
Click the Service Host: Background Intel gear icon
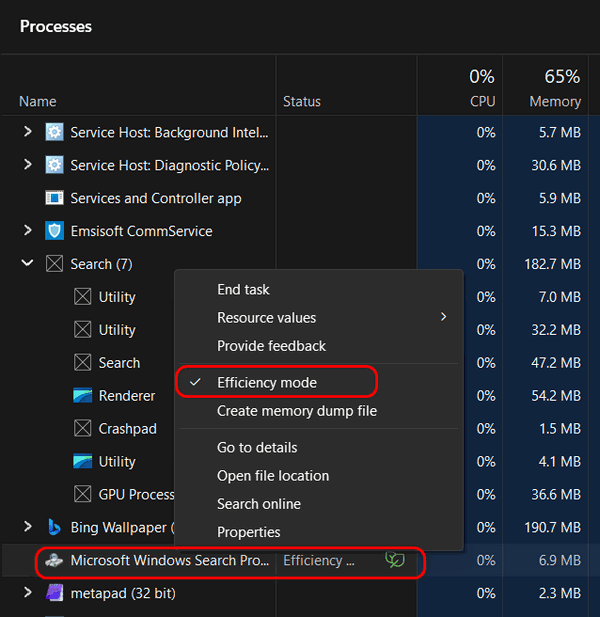(54, 132)
